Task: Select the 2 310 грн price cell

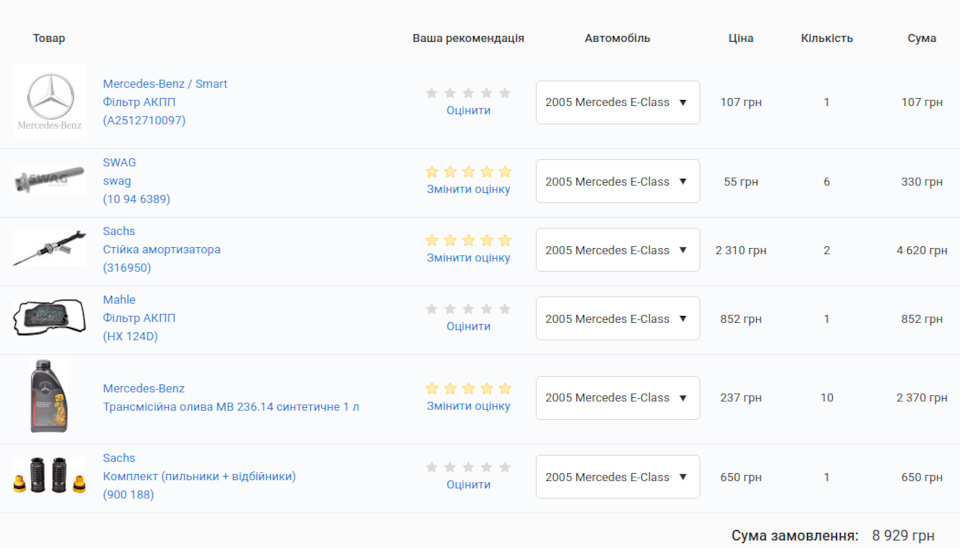Action: point(741,250)
